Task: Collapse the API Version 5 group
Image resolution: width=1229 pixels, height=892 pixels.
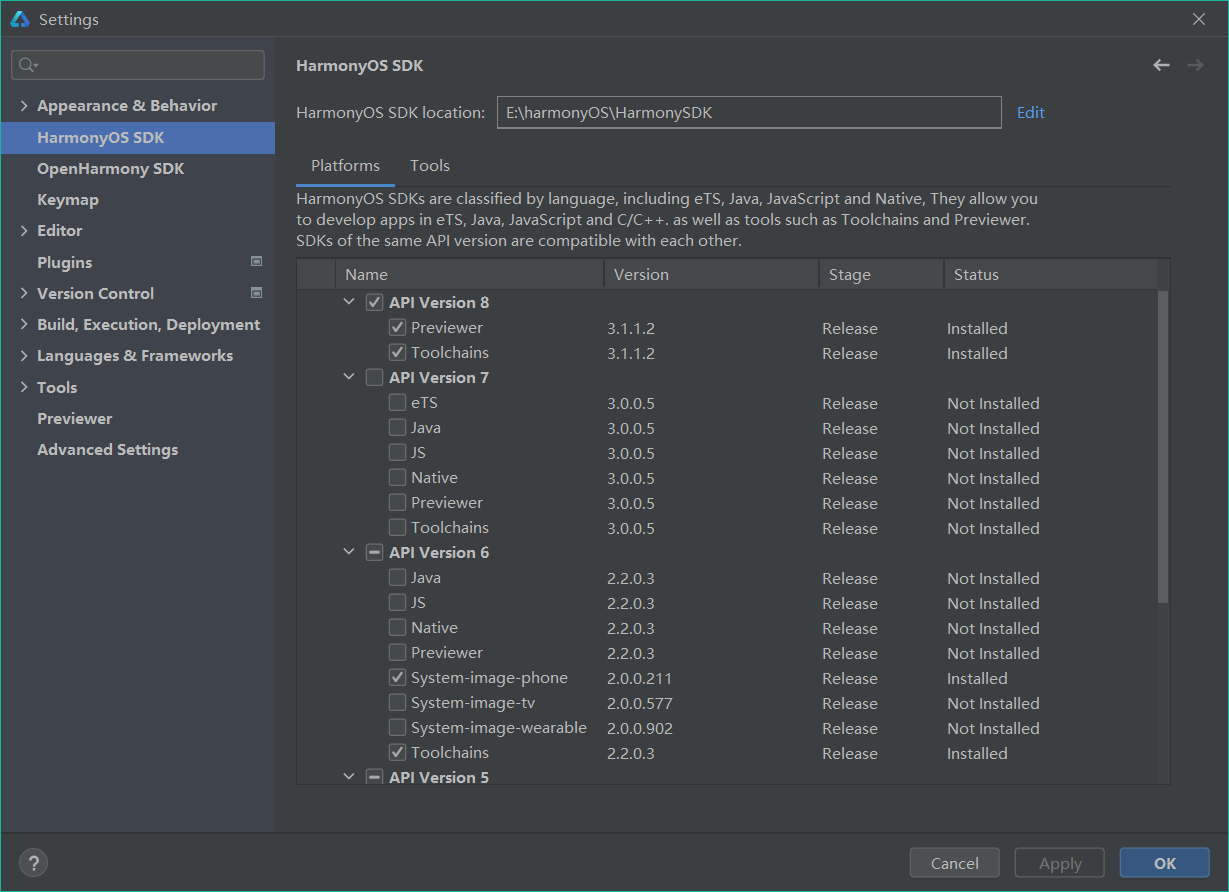Action: (349, 777)
